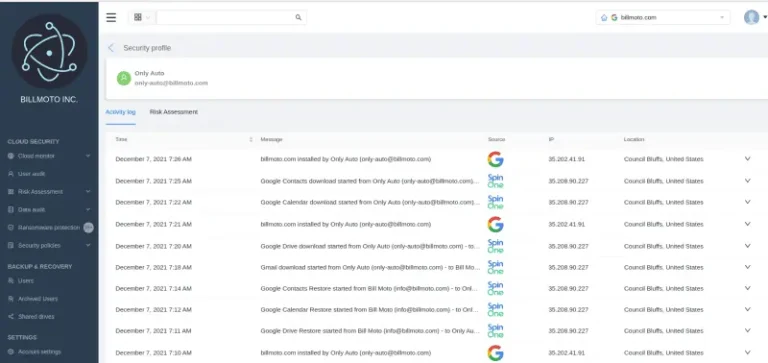Open Cloud monitor in sidebar

36,156
